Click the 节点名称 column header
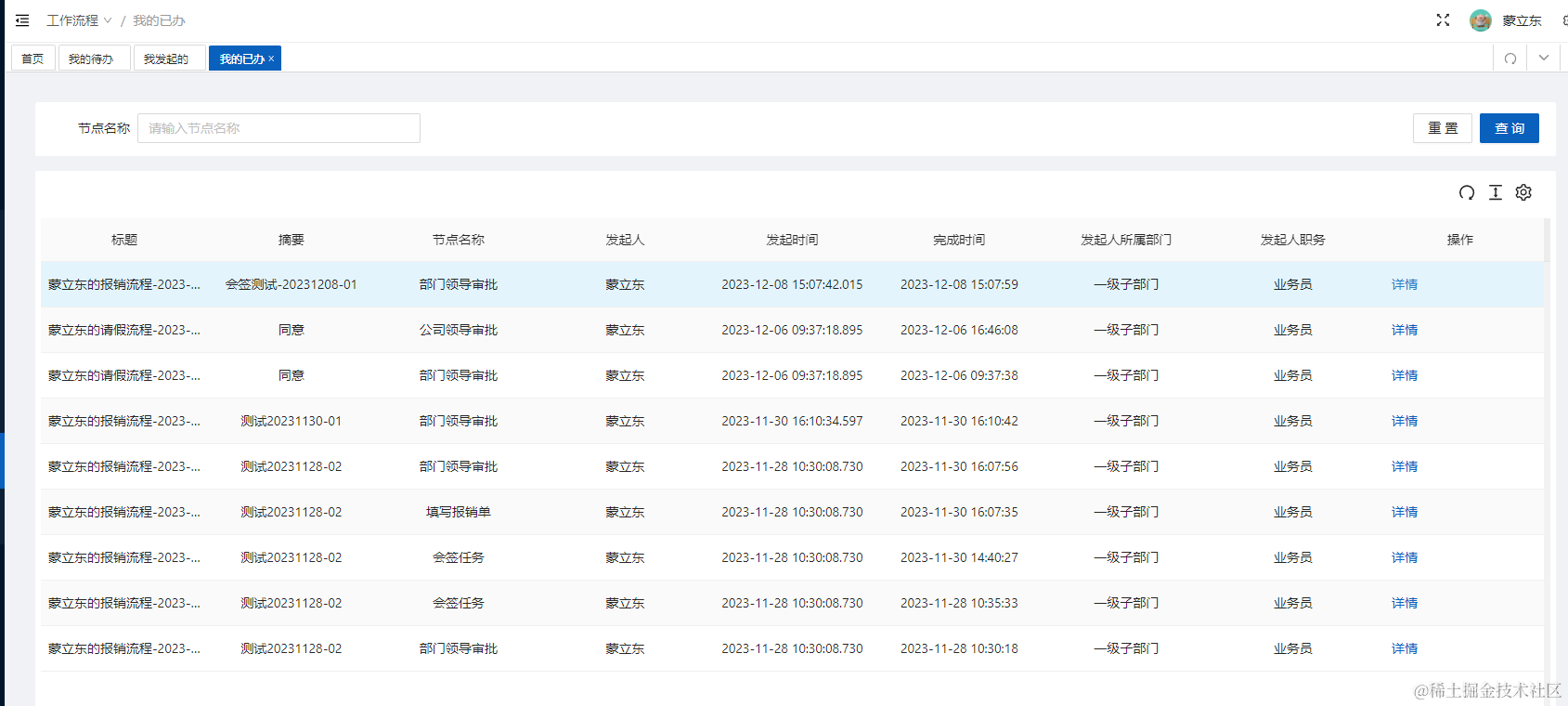The height and width of the screenshot is (706, 1568). (459, 240)
